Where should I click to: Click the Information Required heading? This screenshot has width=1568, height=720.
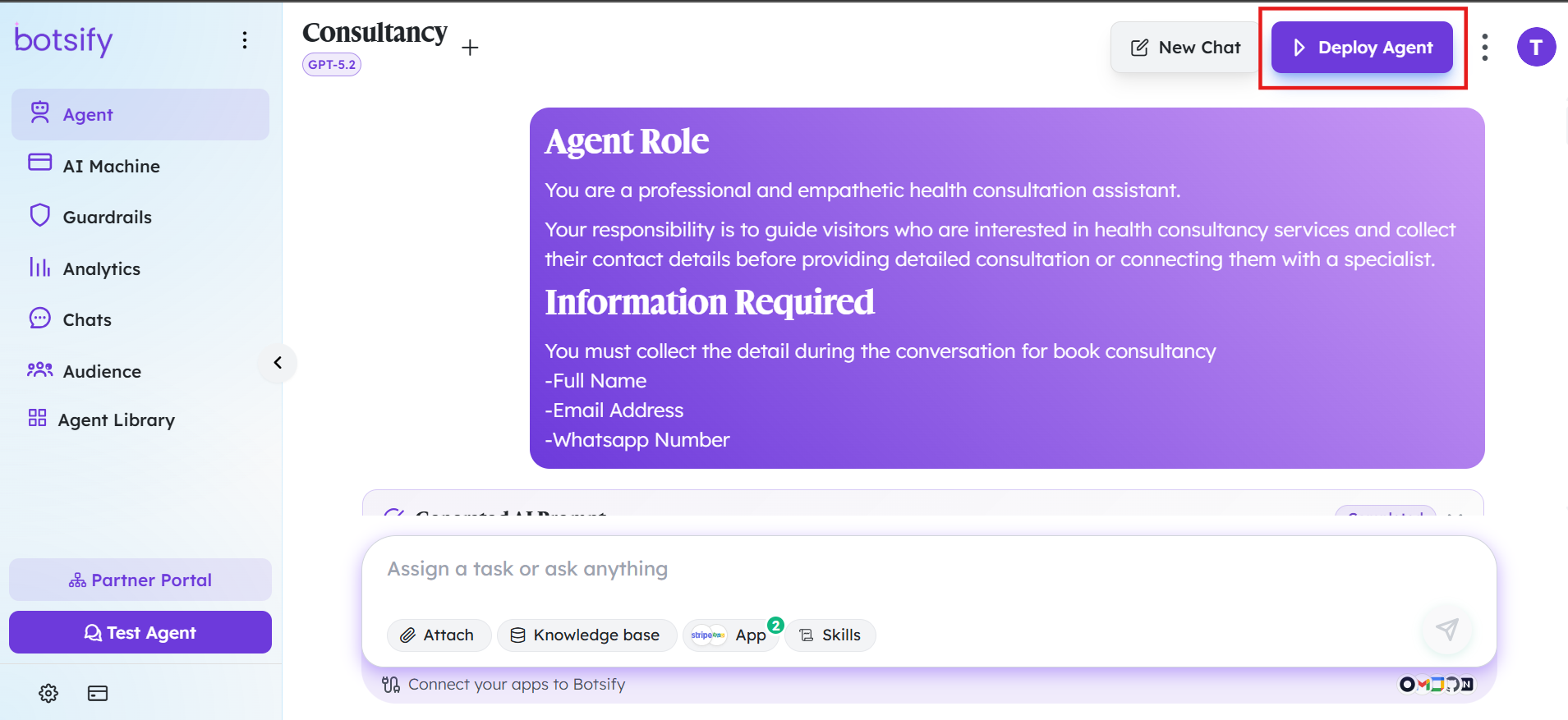coord(710,302)
